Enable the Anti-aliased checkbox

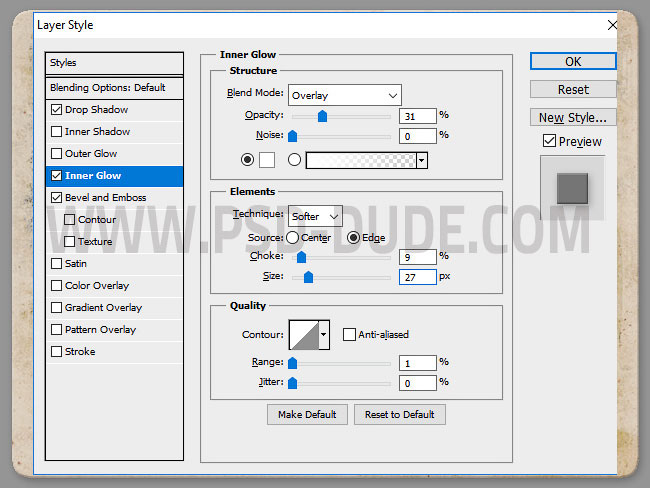click(x=349, y=334)
